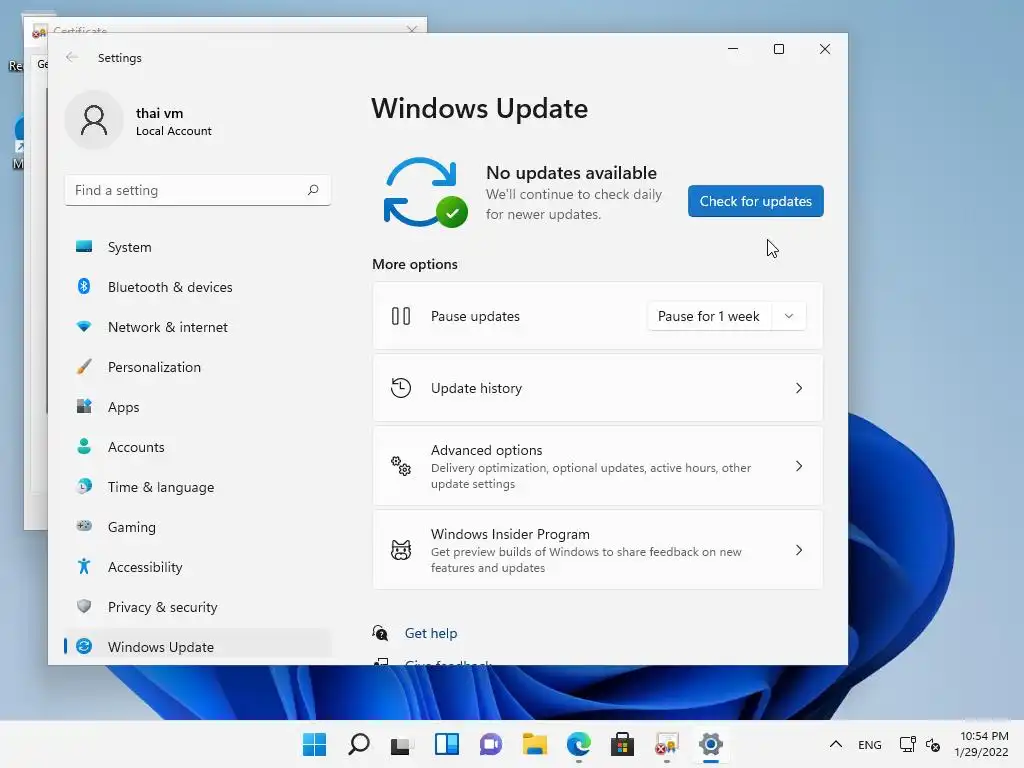Viewport: 1024px width, 768px height.
Task: Click Check for updates button
Action: coord(756,201)
